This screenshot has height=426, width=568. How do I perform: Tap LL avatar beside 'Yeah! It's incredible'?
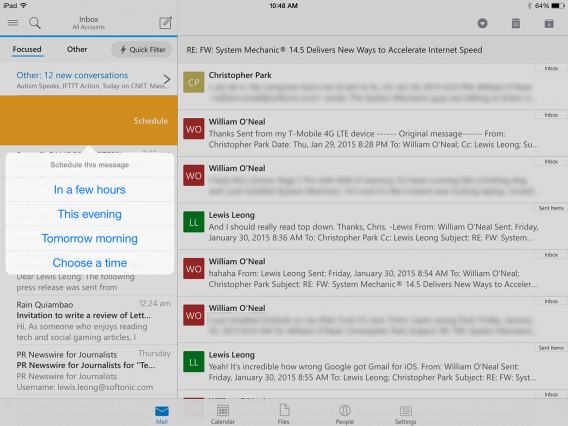[193, 362]
